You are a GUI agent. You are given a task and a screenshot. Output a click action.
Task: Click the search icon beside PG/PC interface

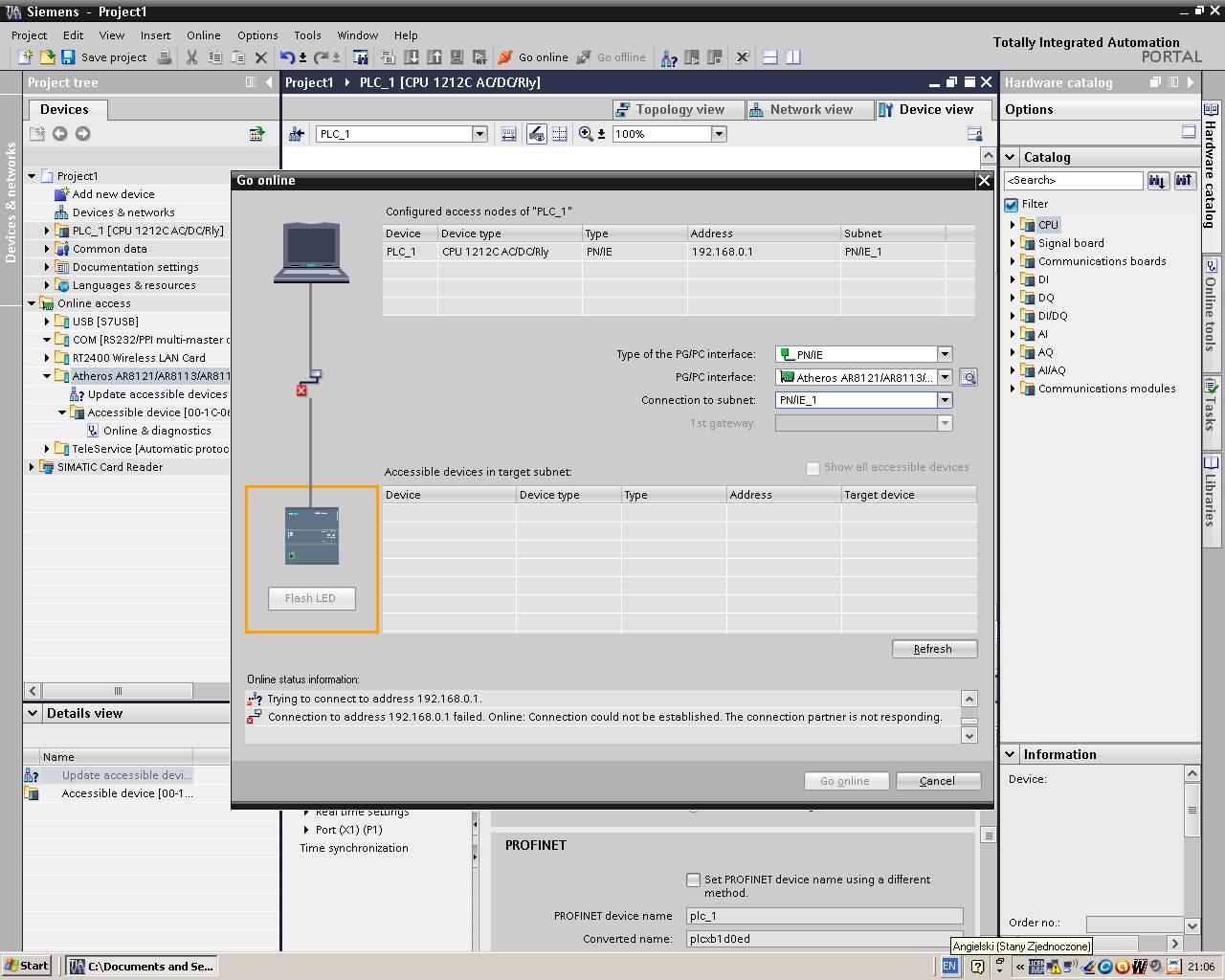[969, 377]
